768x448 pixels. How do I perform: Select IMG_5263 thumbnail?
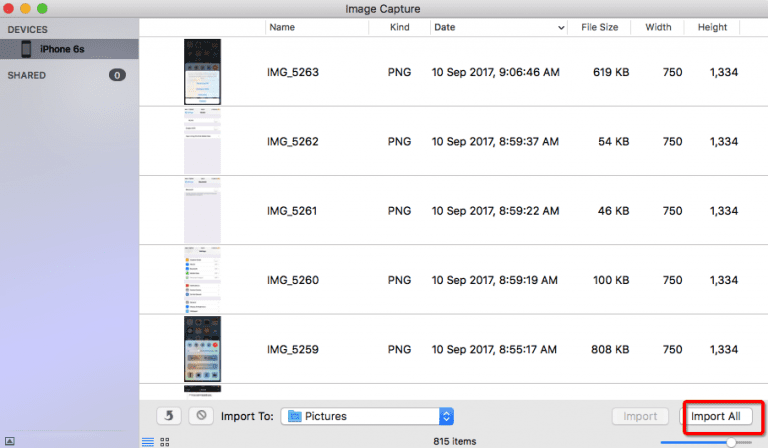click(x=202, y=72)
